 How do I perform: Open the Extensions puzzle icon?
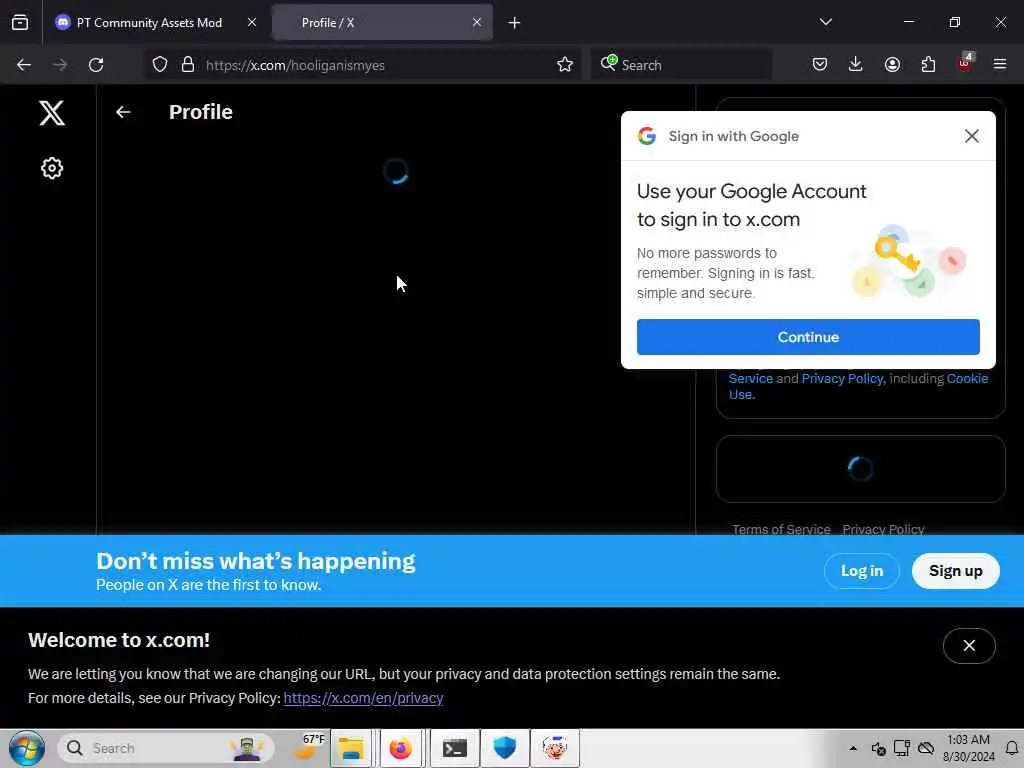pos(928,65)
